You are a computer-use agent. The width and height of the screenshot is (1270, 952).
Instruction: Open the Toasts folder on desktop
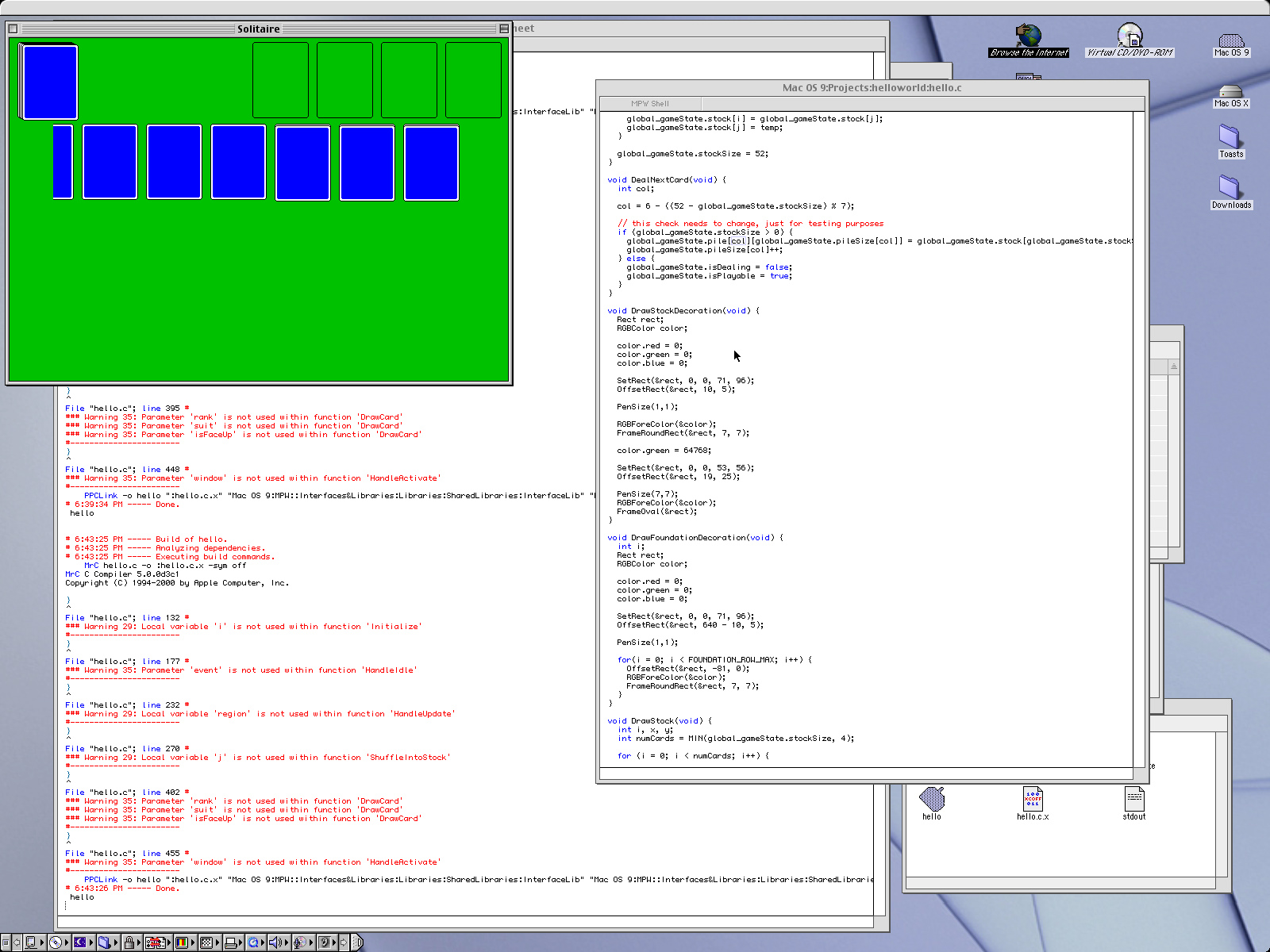tap(1231, 141)
